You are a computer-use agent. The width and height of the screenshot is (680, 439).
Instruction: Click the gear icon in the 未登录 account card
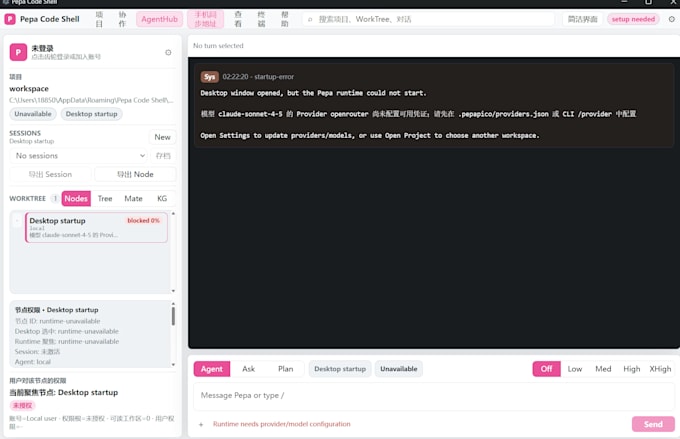click(x=168, y=52)
